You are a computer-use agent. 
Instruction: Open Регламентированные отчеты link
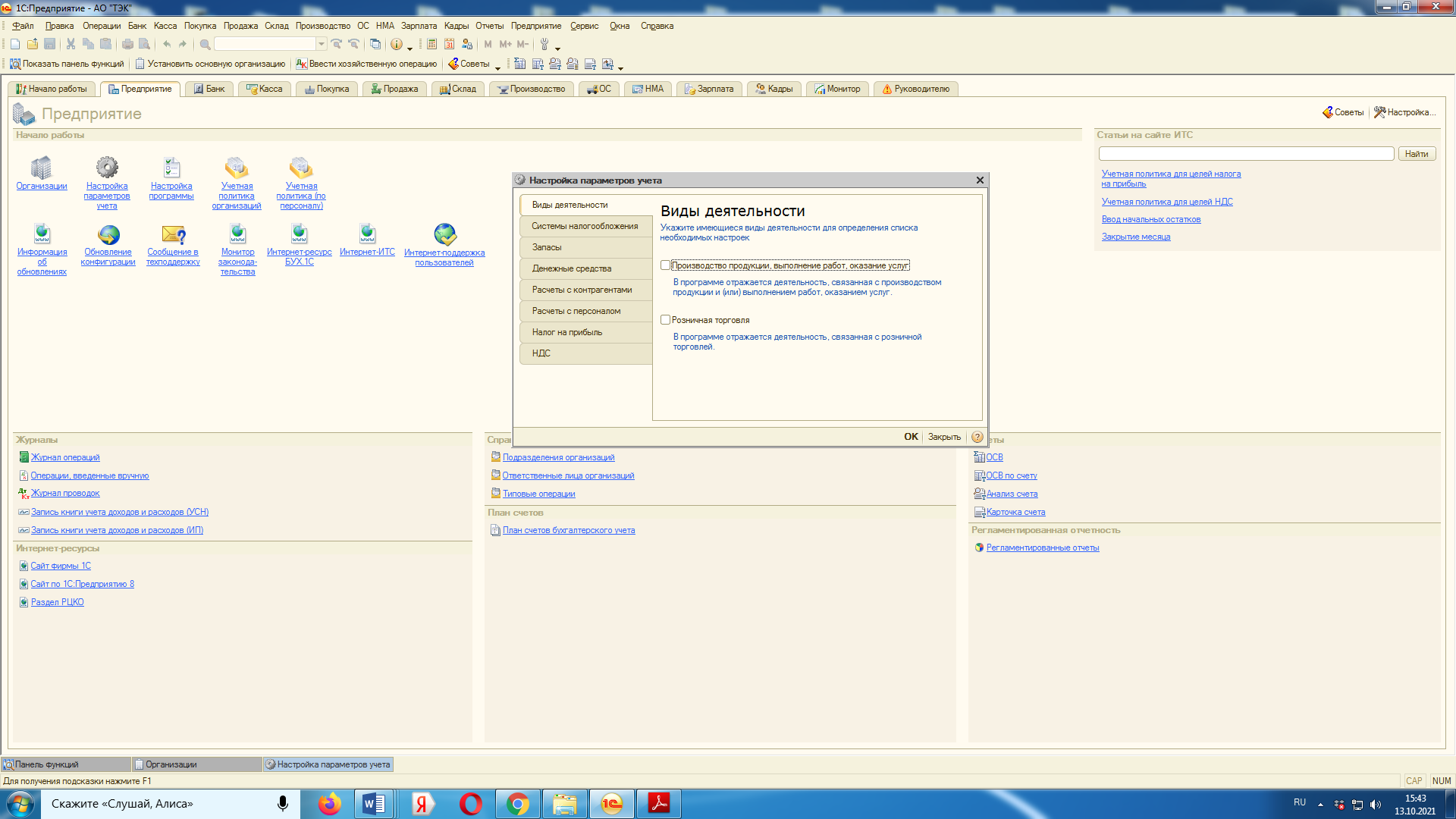(x=1043, y=548)
